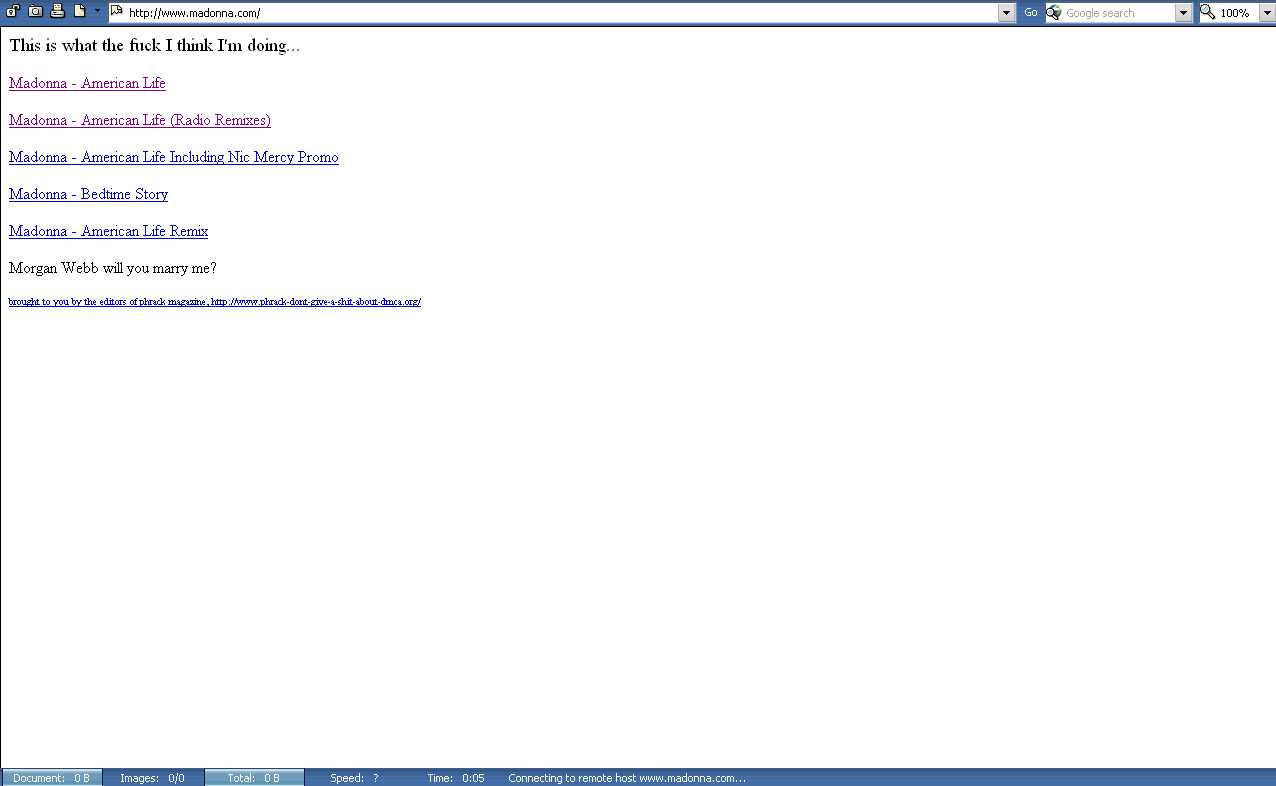This screenshot has width=1276, height=786.
Task: Open the search engine dropdown
Action: tap(1183, 13)
